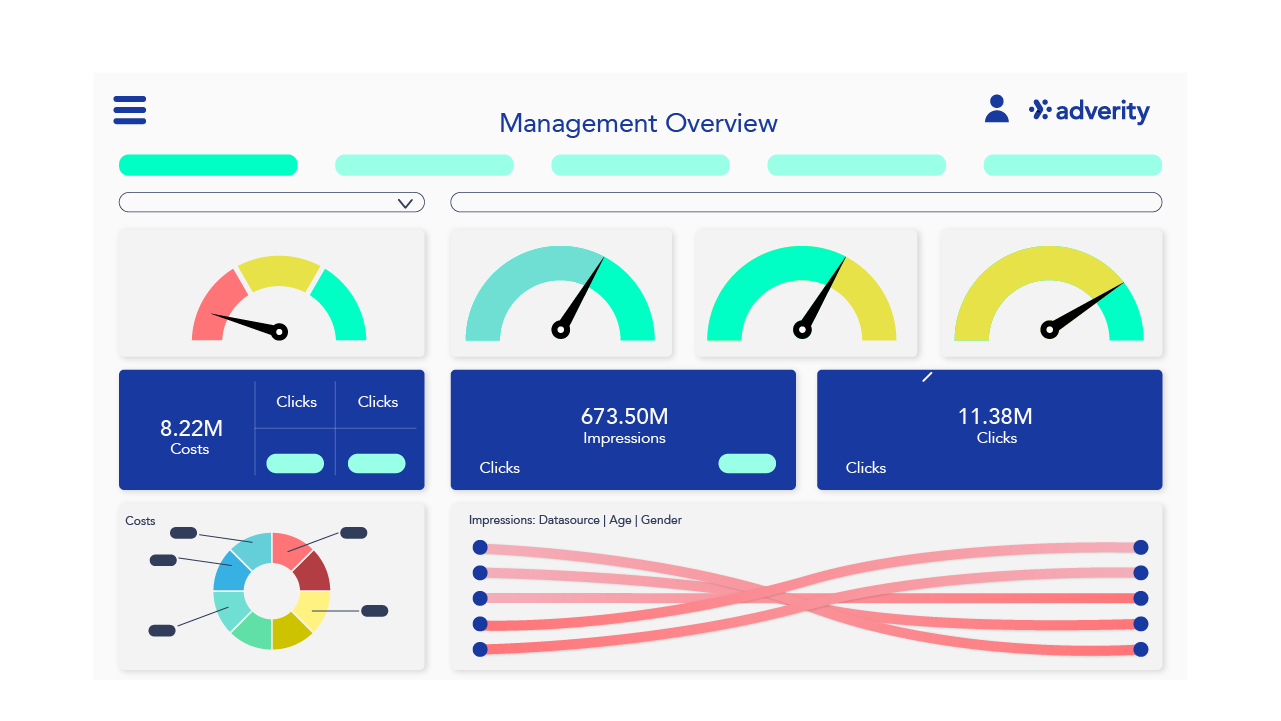Image resolution: width=1281 pixels, height=721 pixels.
Task: Click the pill button in the Impressions card
Action: [747, 463]
